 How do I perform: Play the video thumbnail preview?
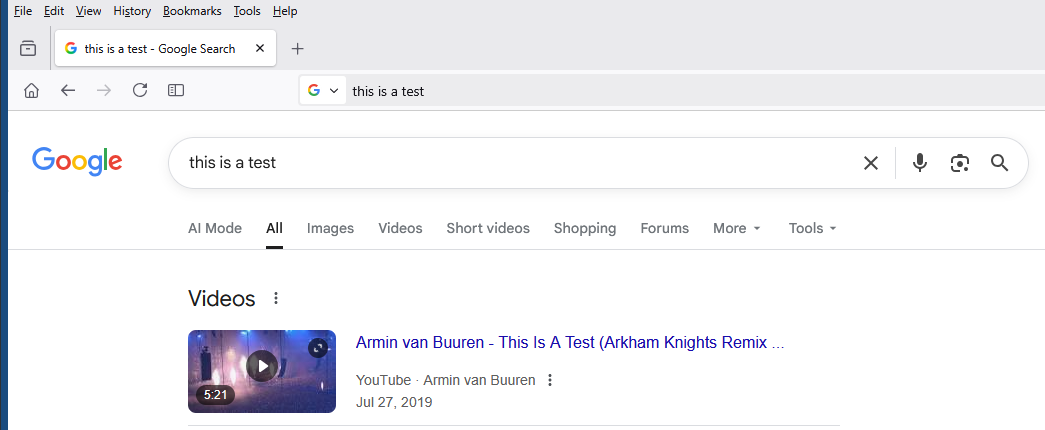tap(262, 366)
